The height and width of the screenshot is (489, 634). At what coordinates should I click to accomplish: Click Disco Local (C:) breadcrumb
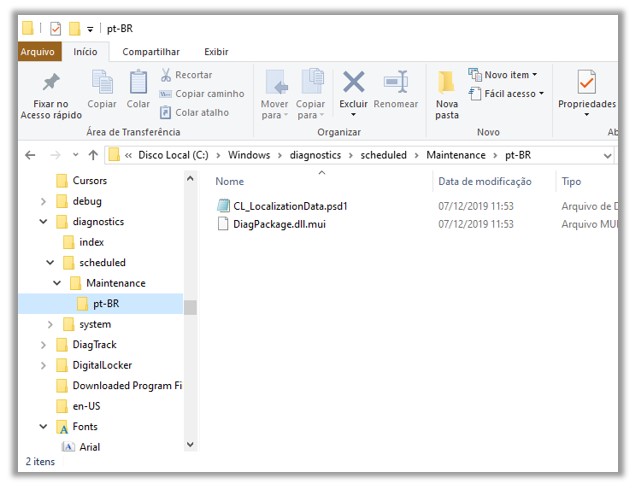click(x=173, y=155)
